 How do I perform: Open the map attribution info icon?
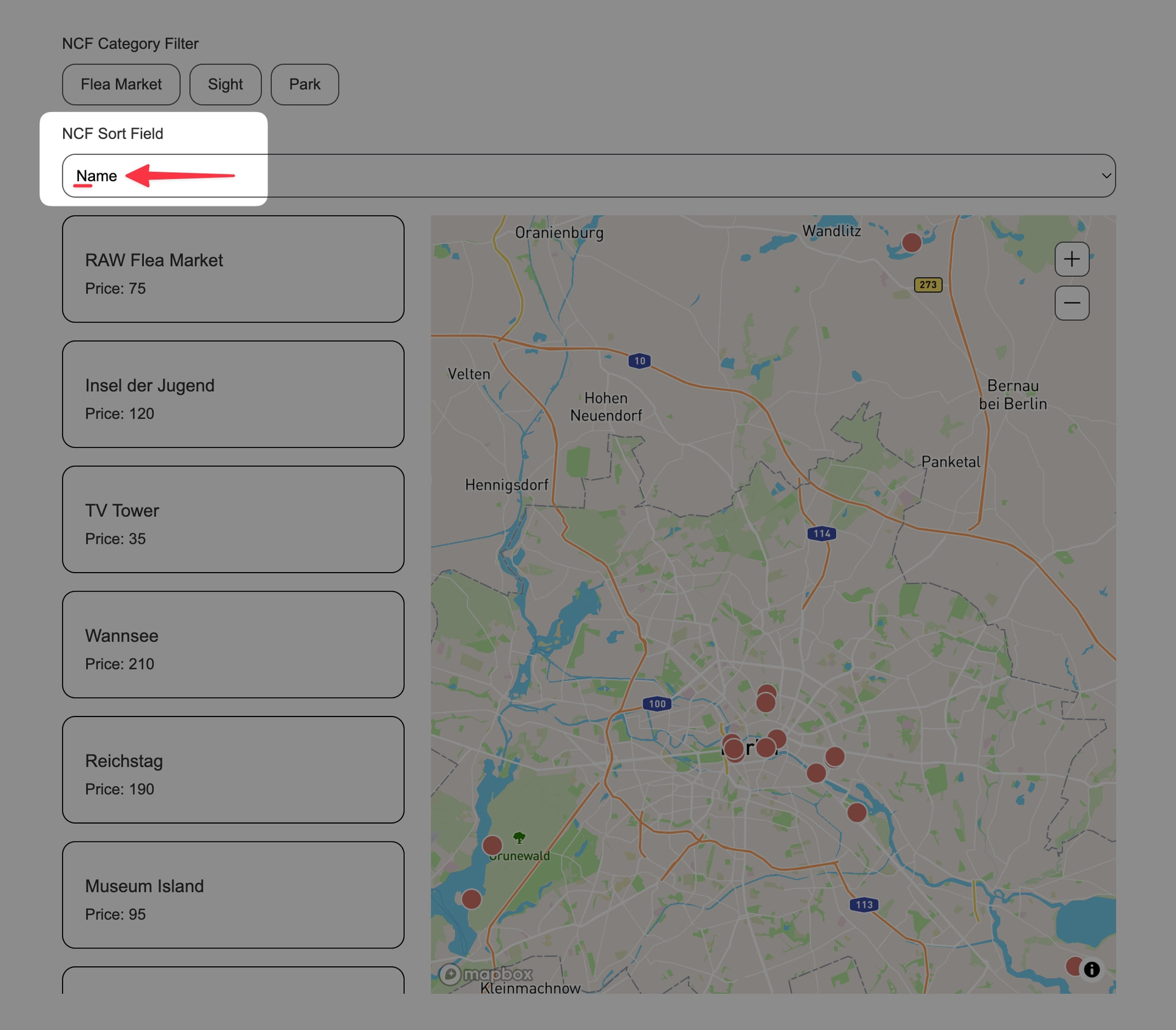coord(1091,969)
